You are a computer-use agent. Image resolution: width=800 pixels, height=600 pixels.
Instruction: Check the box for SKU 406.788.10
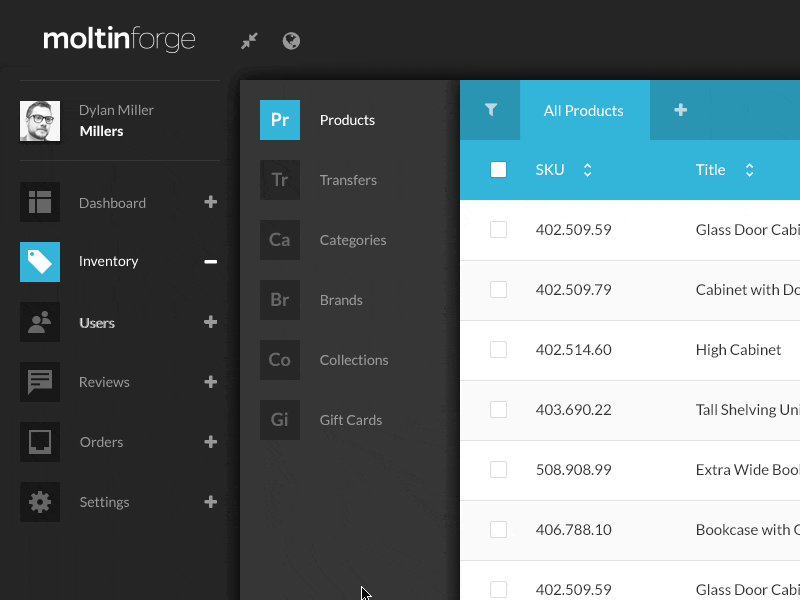[498, 530]
